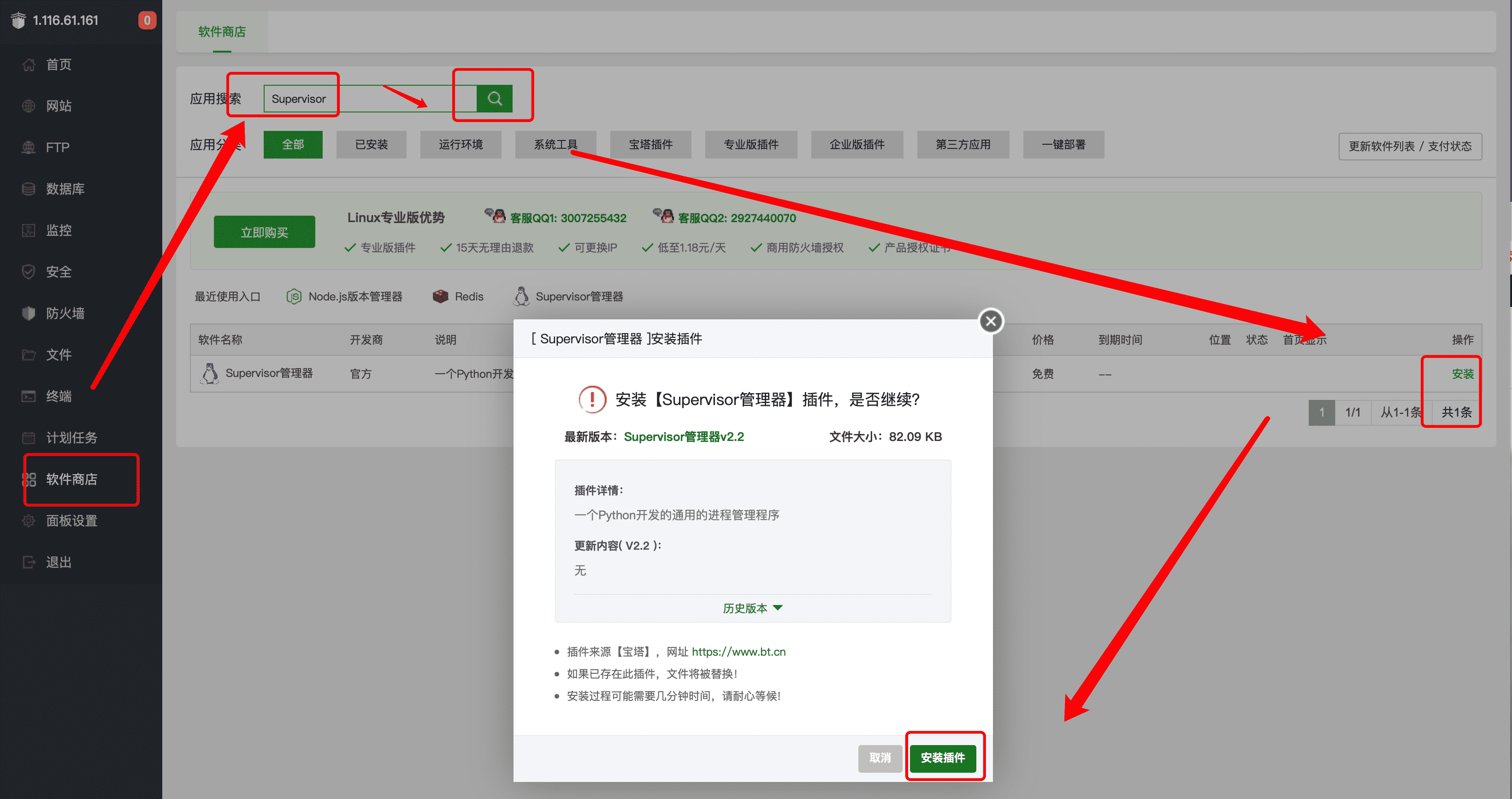Viewport: 1512px width, 799px height.
Task: Click the red notification badge 0
Action: coord(147,21)
